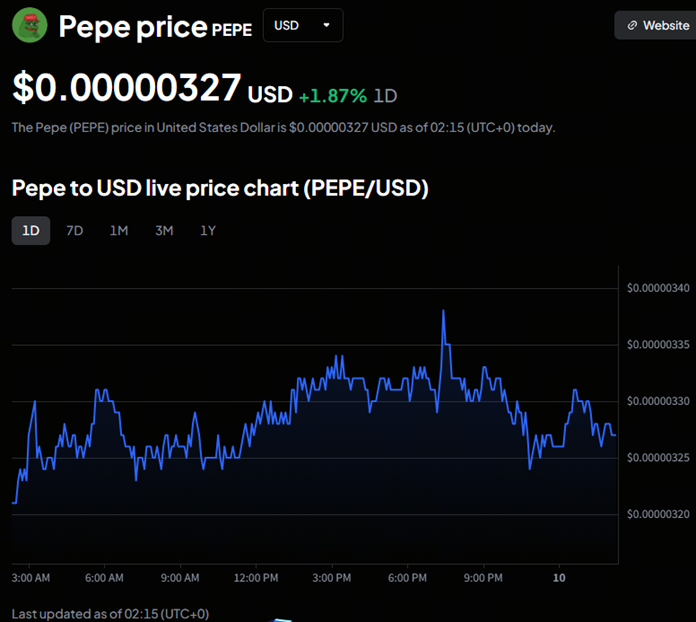This screenshot has width=696, height=622.
Task: Click the PEPE ticker symbol beside title
Action: coord(232,30)
